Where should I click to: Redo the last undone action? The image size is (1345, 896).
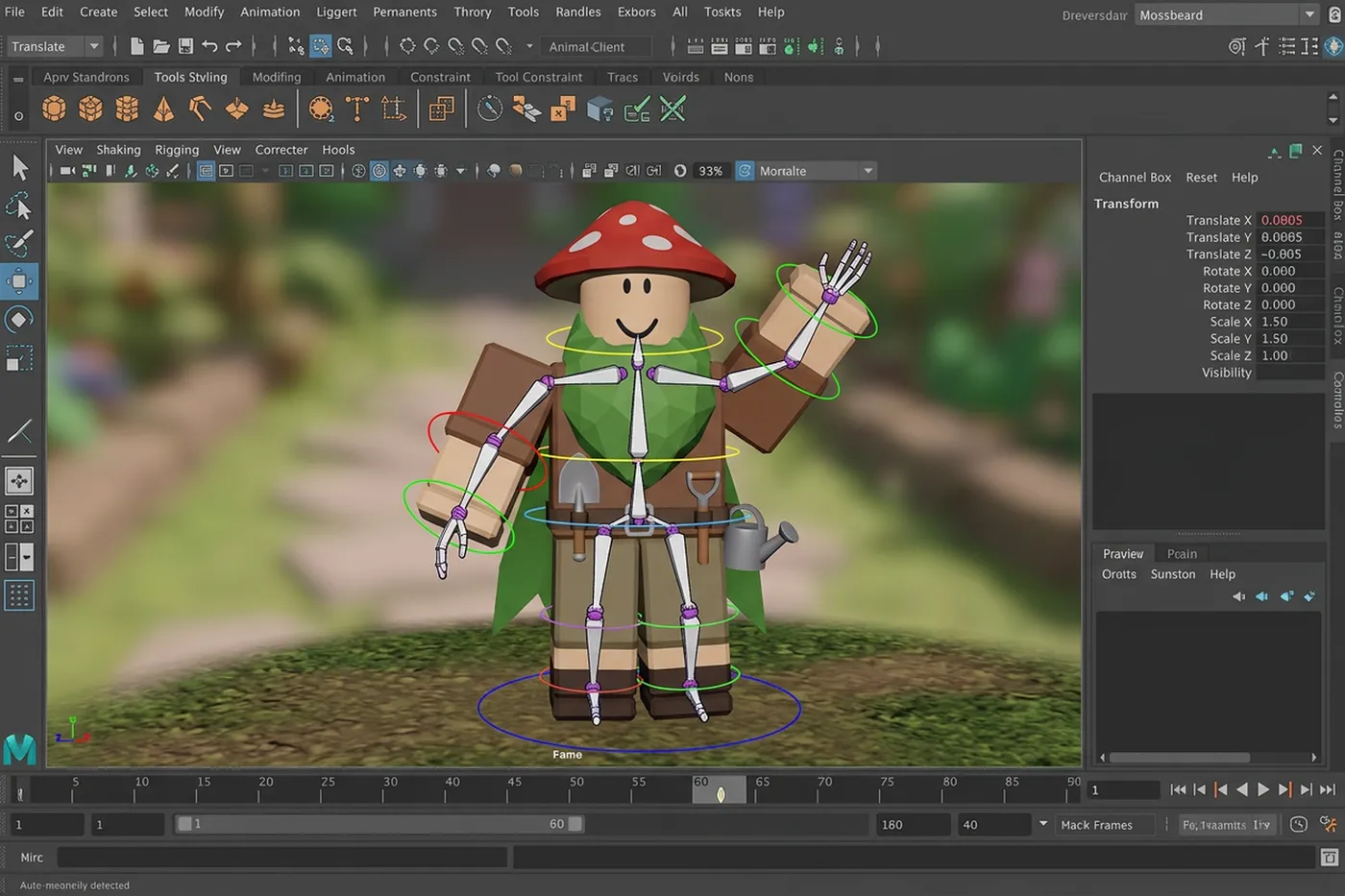233,46
